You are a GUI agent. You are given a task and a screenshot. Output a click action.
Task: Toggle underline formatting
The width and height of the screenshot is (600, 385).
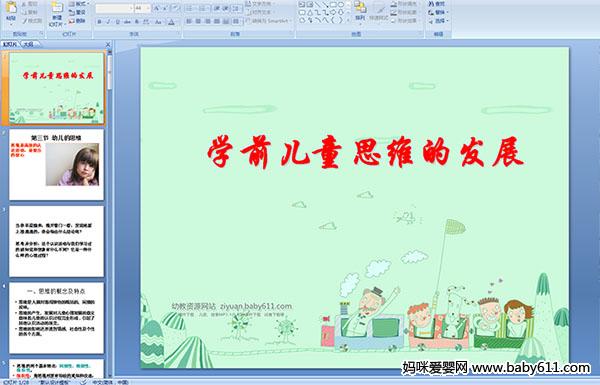tap(117, 22)
